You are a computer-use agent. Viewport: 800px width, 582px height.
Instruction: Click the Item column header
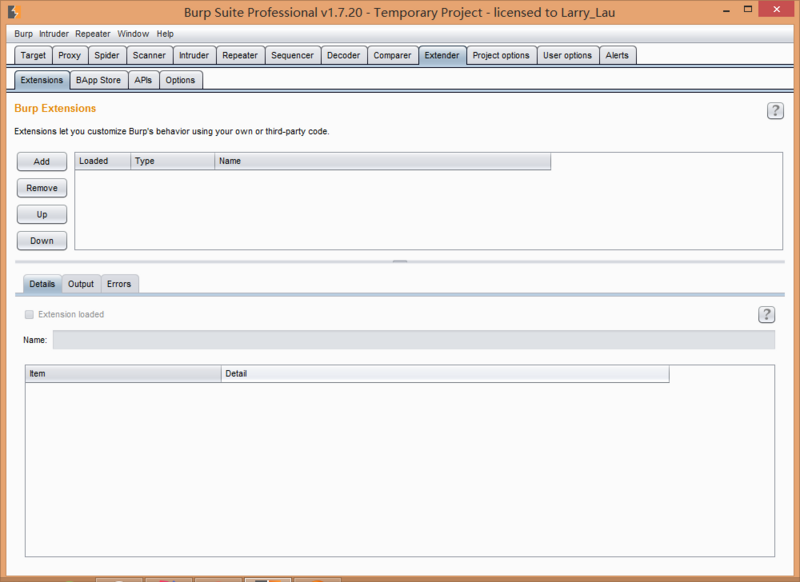[123, 374]
